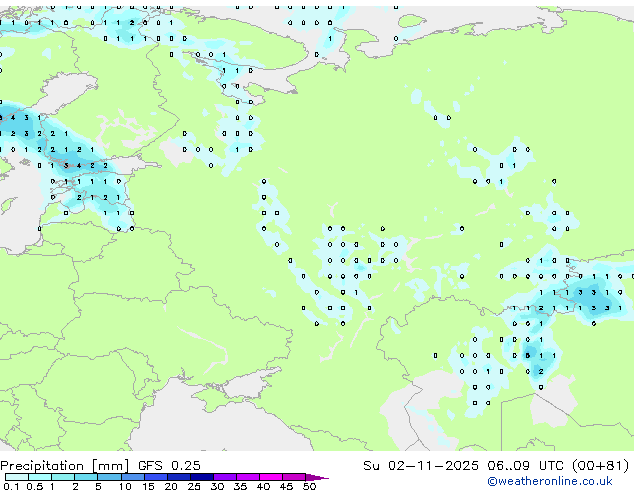Viewport: 634px width, 490px height.
Task: Pick the legend swatch between 20 and 25
Action: coord(179,477)
